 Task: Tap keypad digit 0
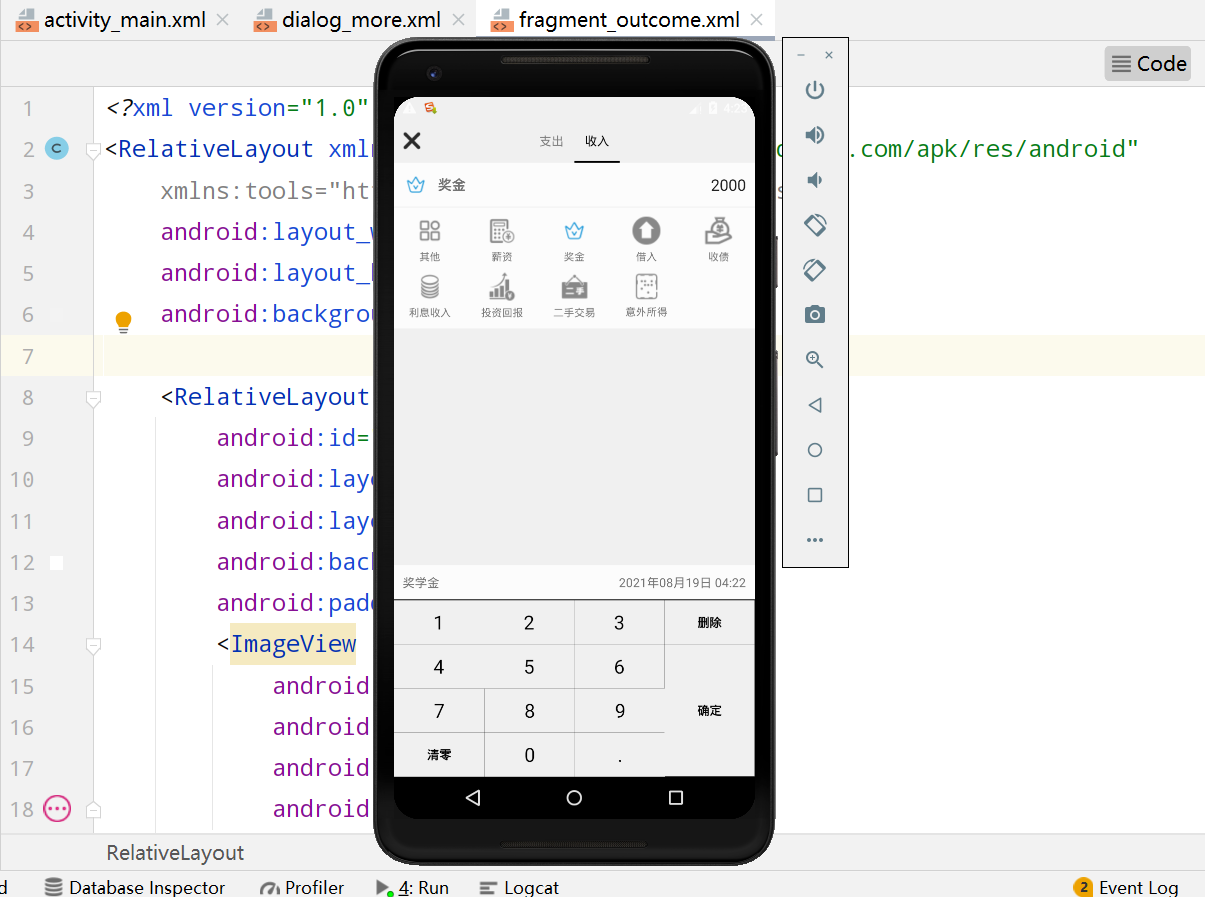point(529,755)
